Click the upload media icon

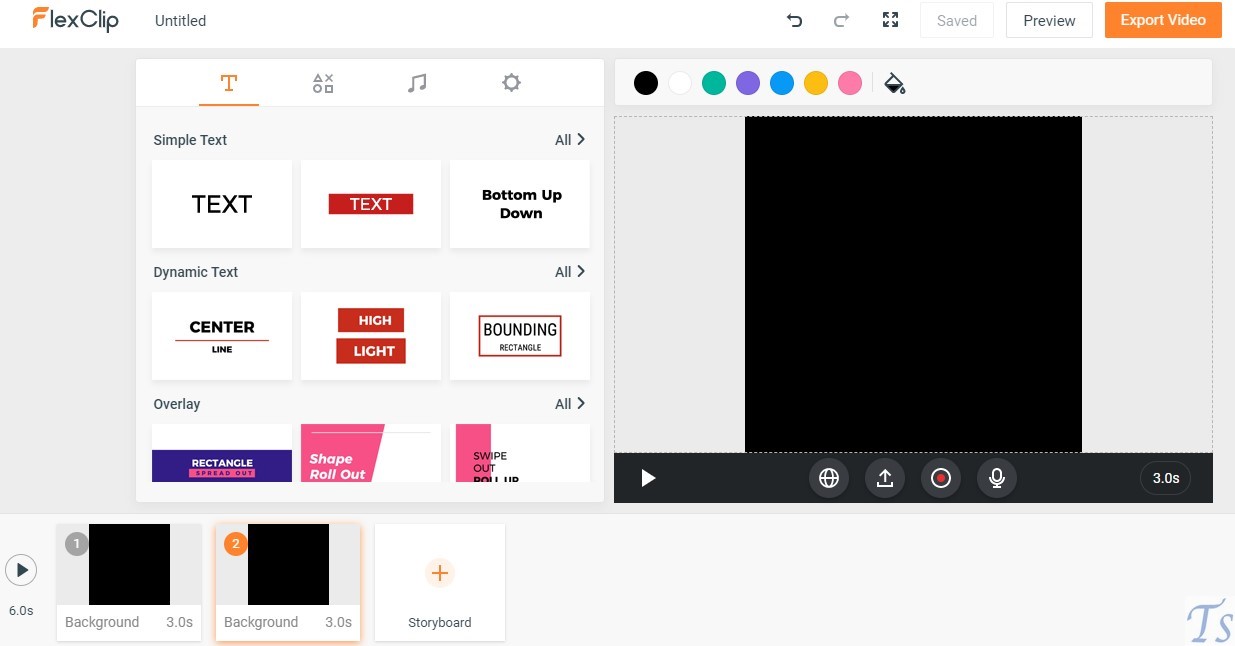(885, 478)
